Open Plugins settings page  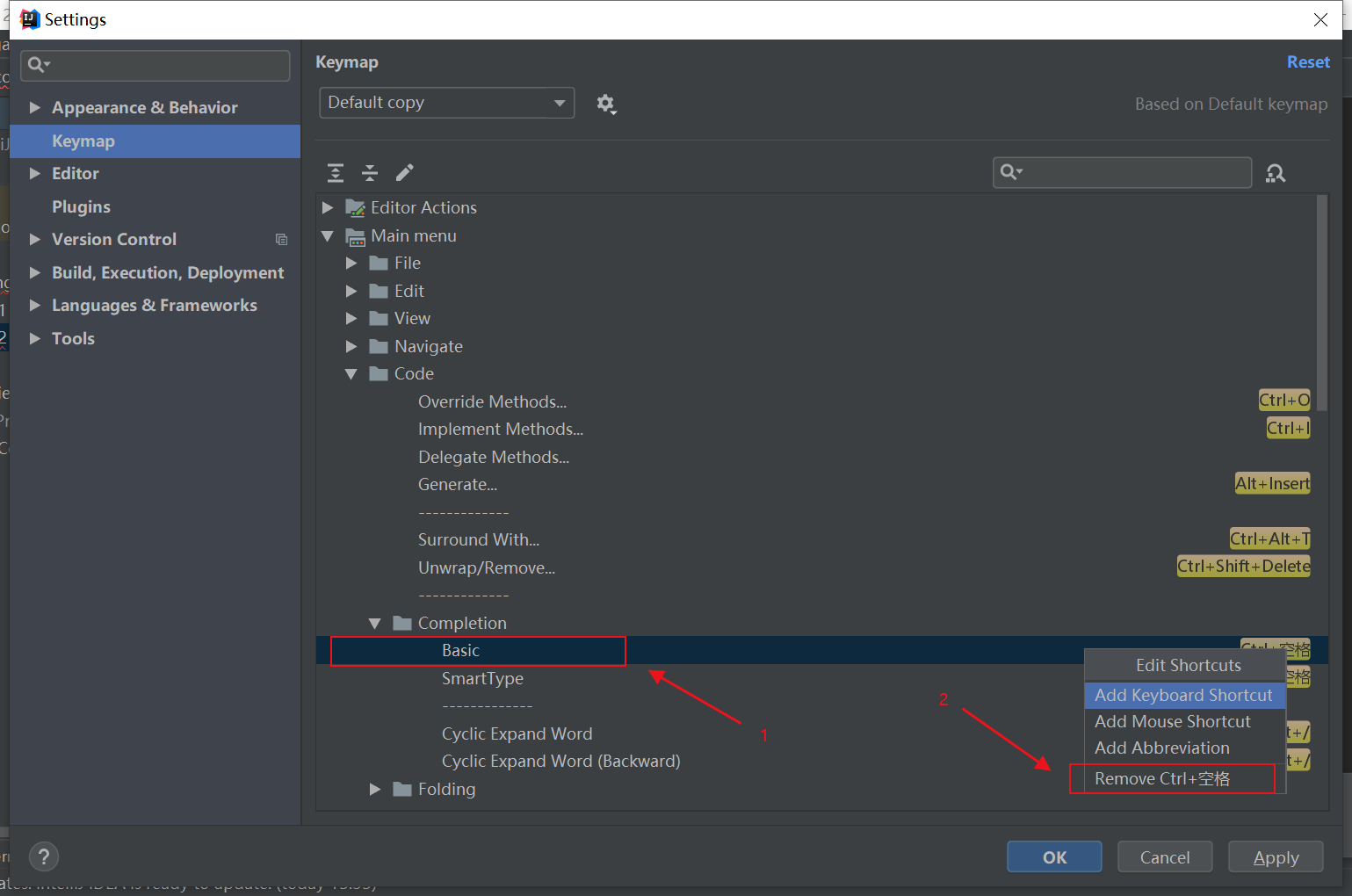pos(155,206)
